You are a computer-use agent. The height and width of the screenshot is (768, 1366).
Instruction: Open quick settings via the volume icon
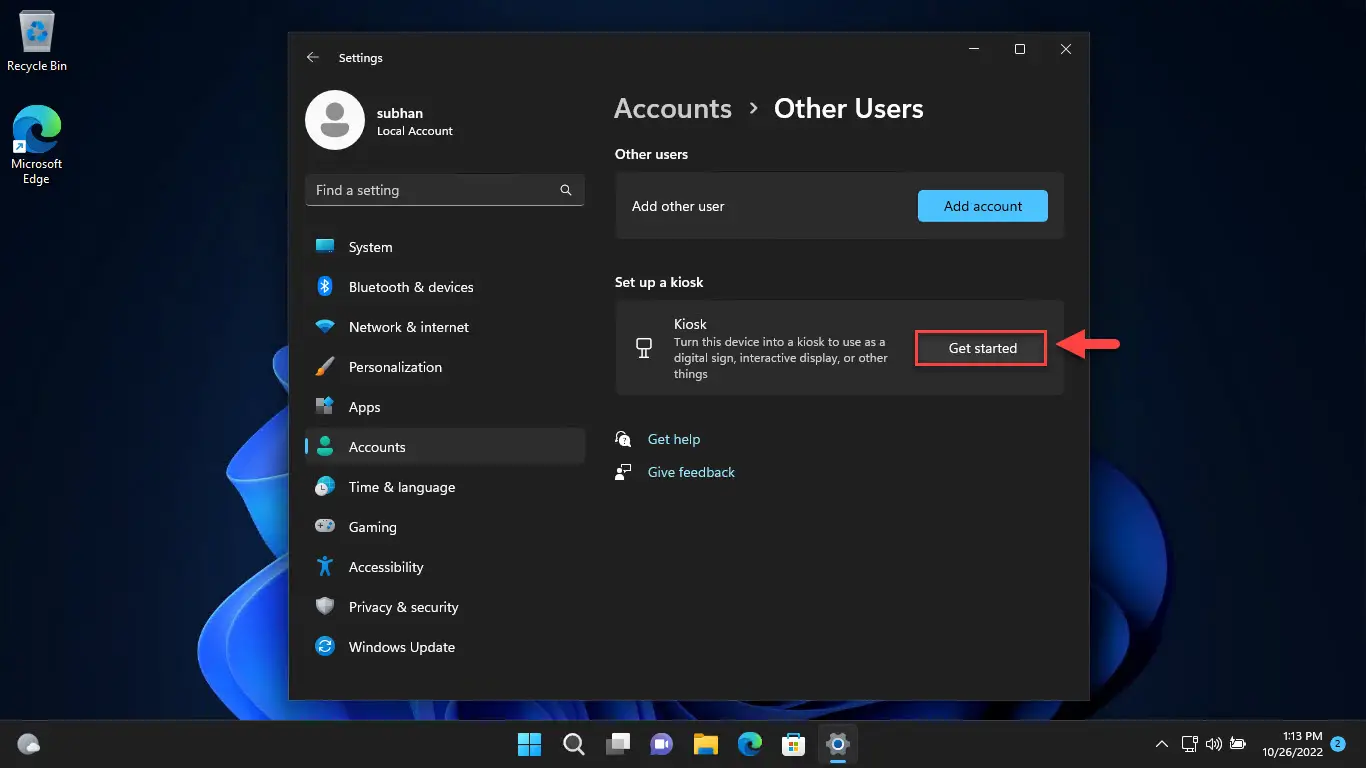tap(1214, 744)
